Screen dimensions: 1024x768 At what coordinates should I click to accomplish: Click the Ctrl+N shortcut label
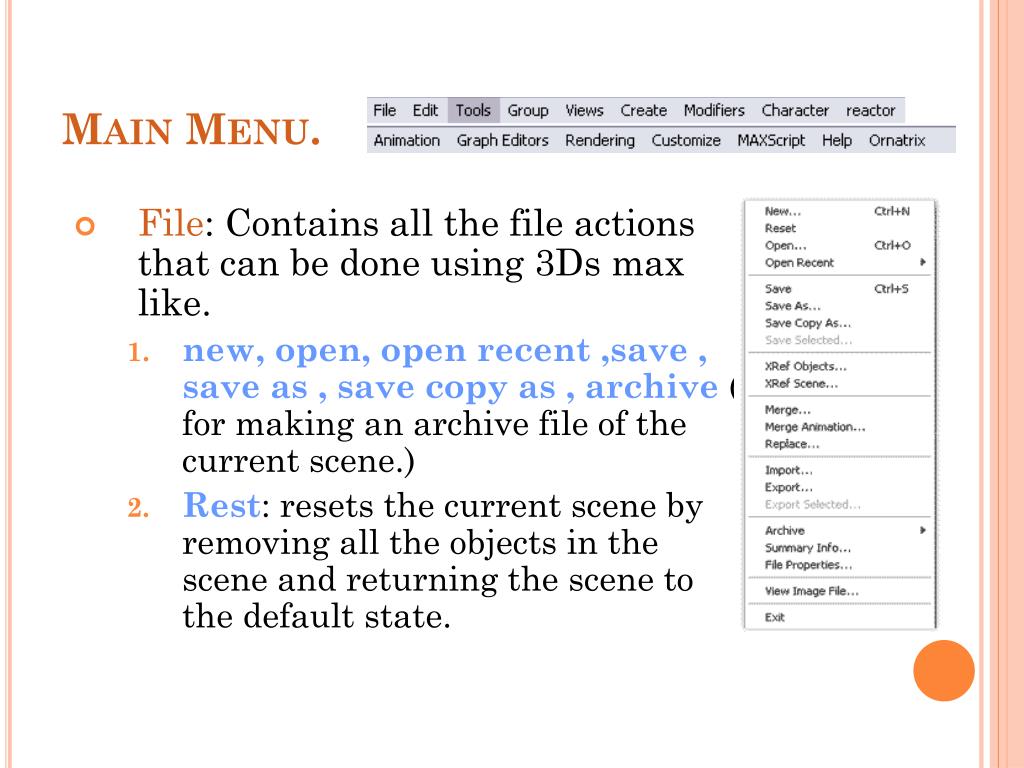tap(891, 211)
